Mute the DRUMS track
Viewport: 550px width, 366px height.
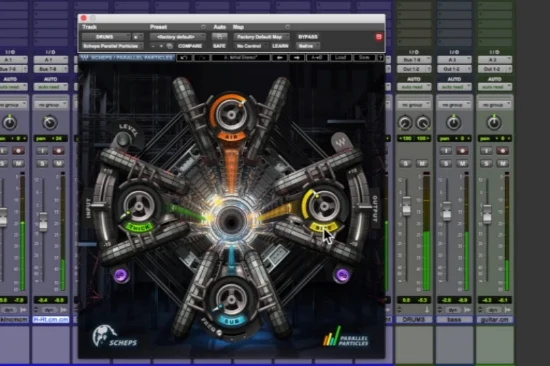[x=422, y=163]
